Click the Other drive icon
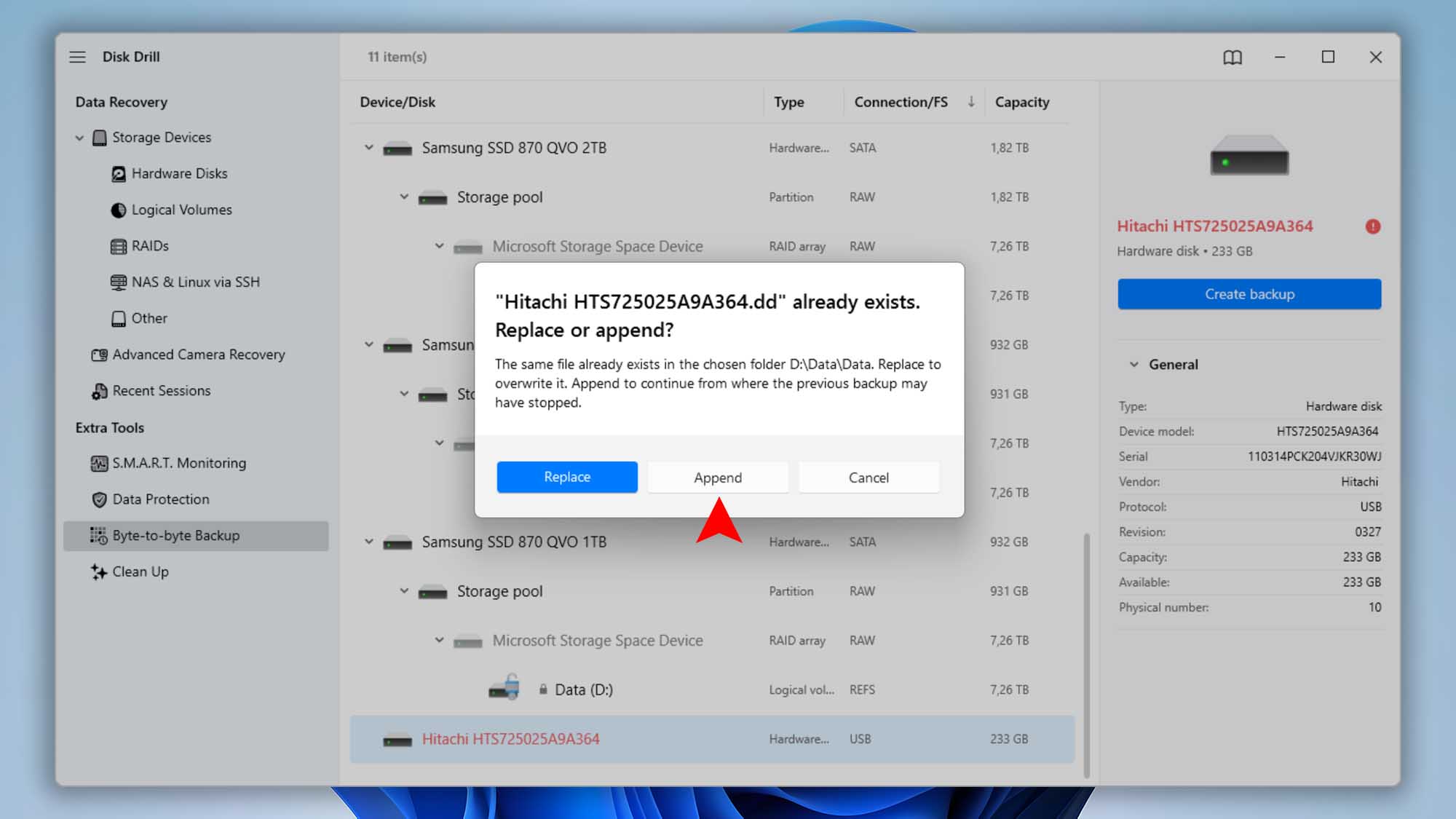The image size is (1456, 819). 119,319
